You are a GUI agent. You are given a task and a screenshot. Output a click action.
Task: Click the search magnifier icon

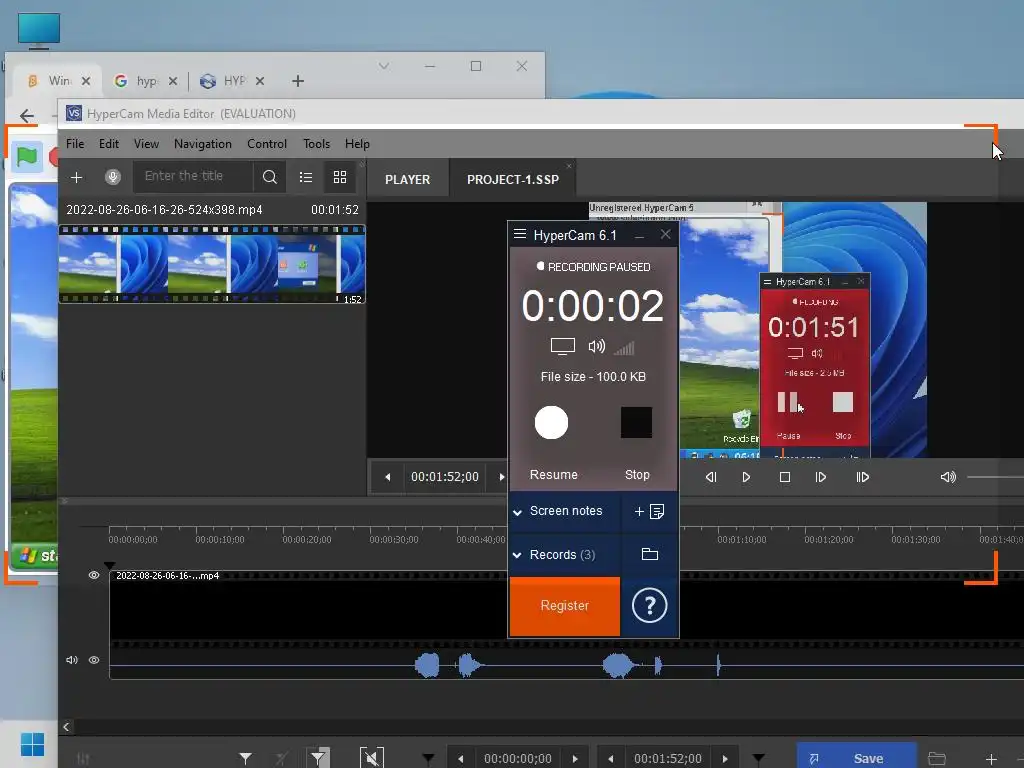(270, 177)
